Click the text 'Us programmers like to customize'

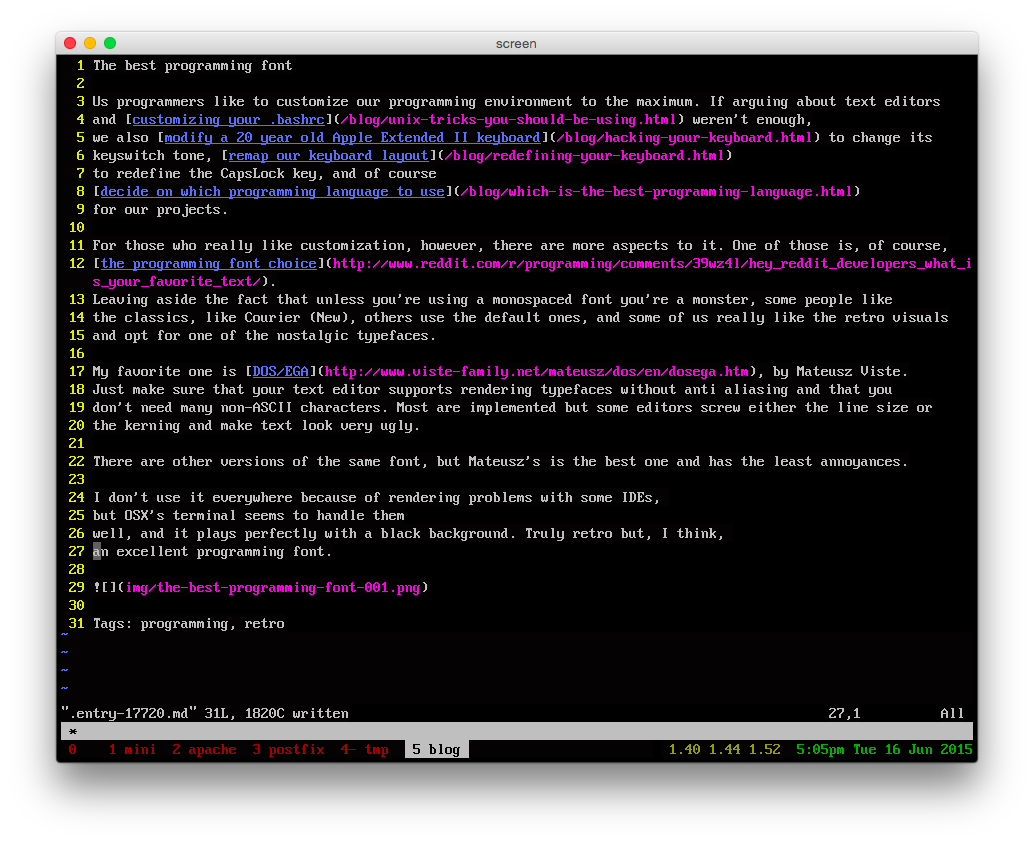(220, 102)
